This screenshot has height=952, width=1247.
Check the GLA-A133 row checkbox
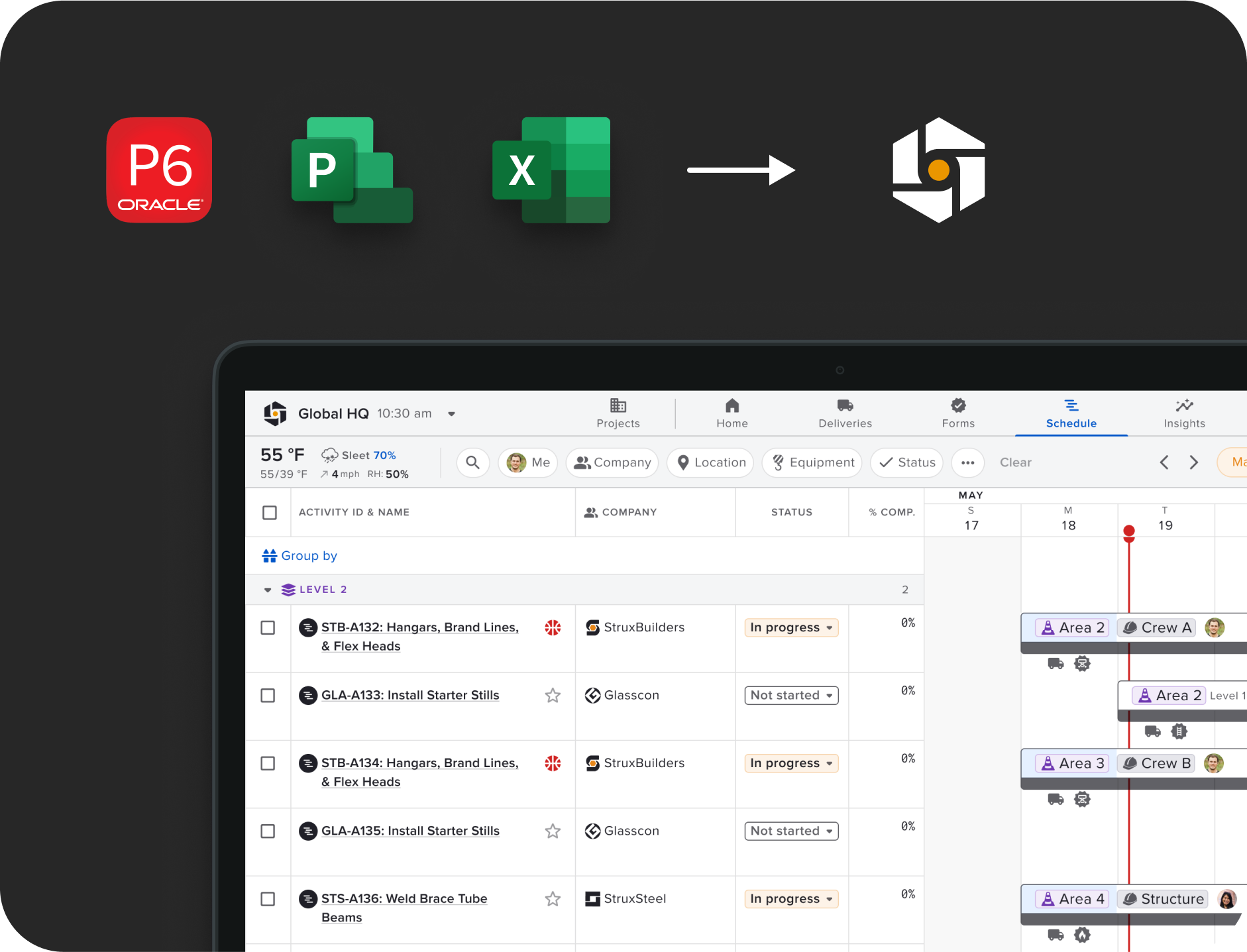(268, 696)
